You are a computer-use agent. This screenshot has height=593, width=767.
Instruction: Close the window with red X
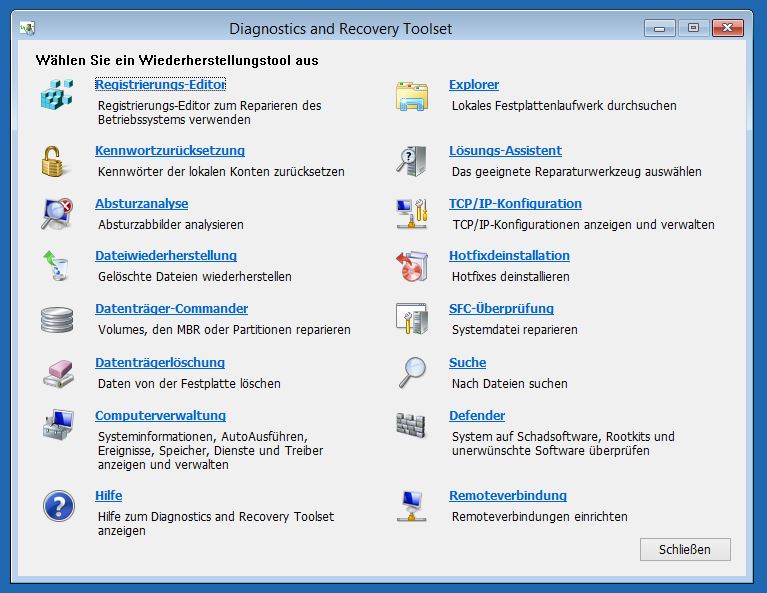(x=727, y=28)
